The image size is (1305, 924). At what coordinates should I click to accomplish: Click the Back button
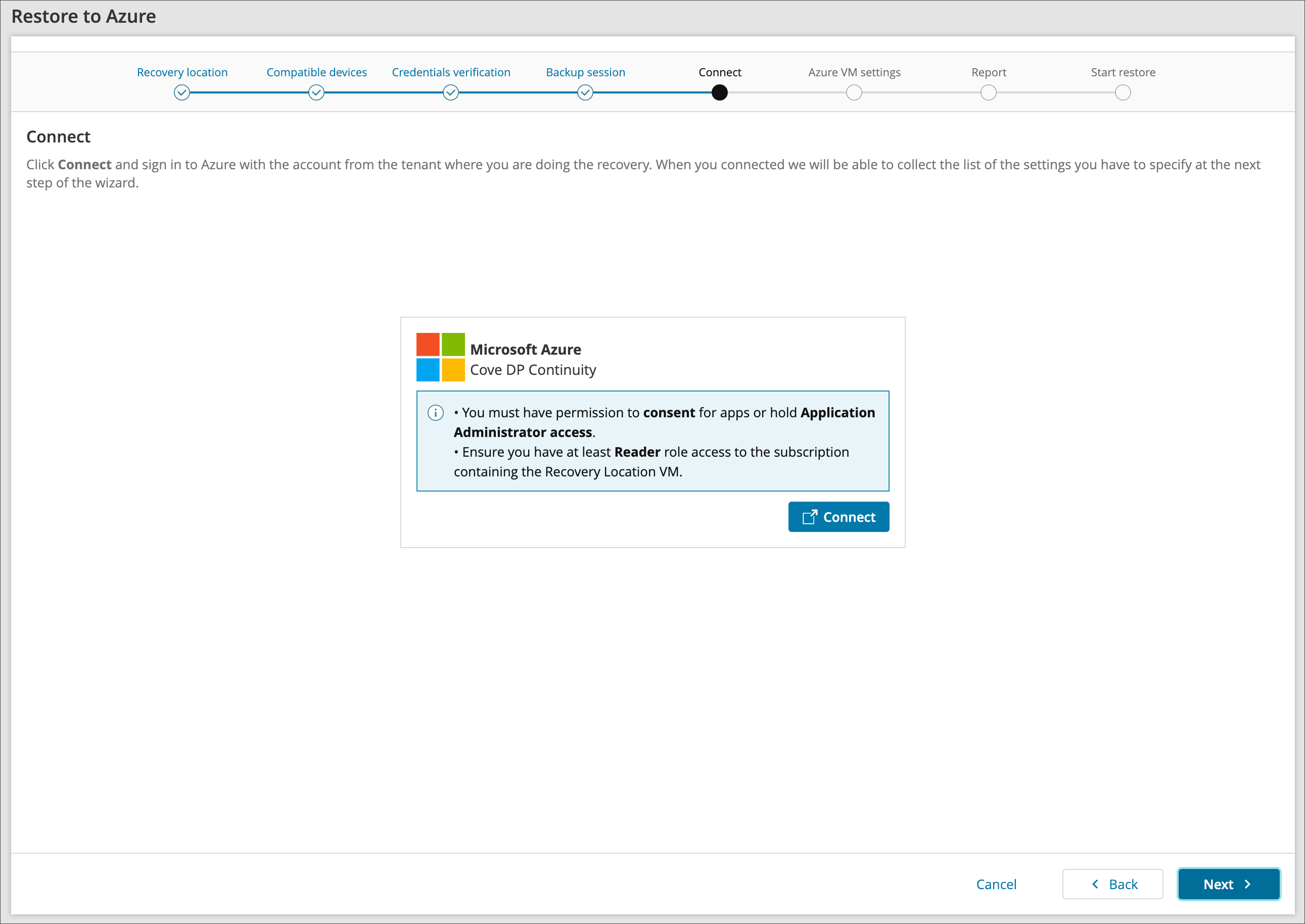[x=1112, y=884]
